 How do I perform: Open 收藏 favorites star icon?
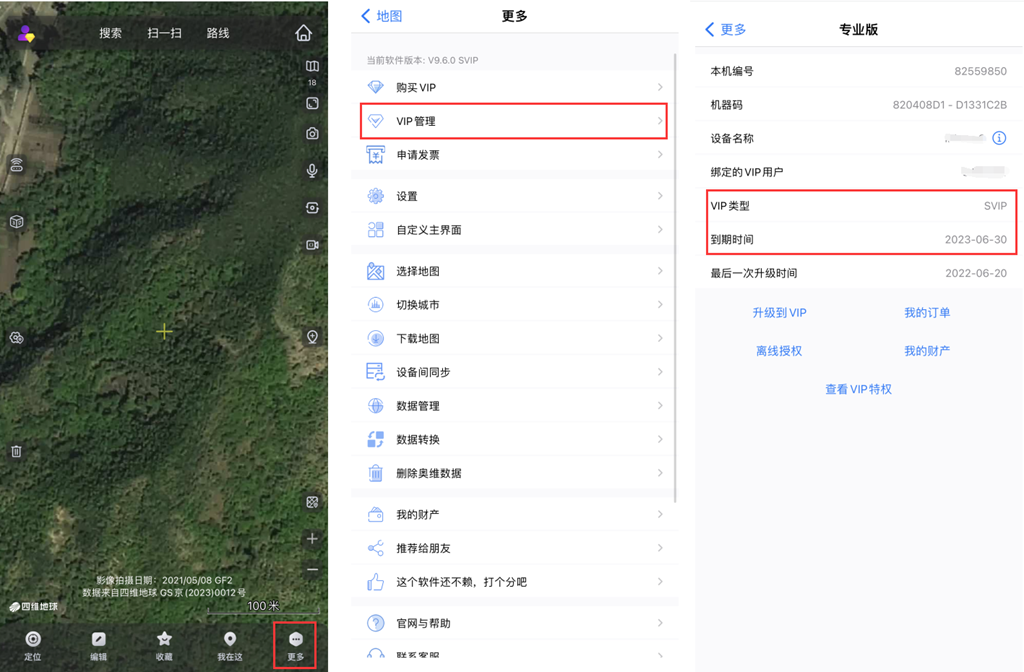point(164,640)
